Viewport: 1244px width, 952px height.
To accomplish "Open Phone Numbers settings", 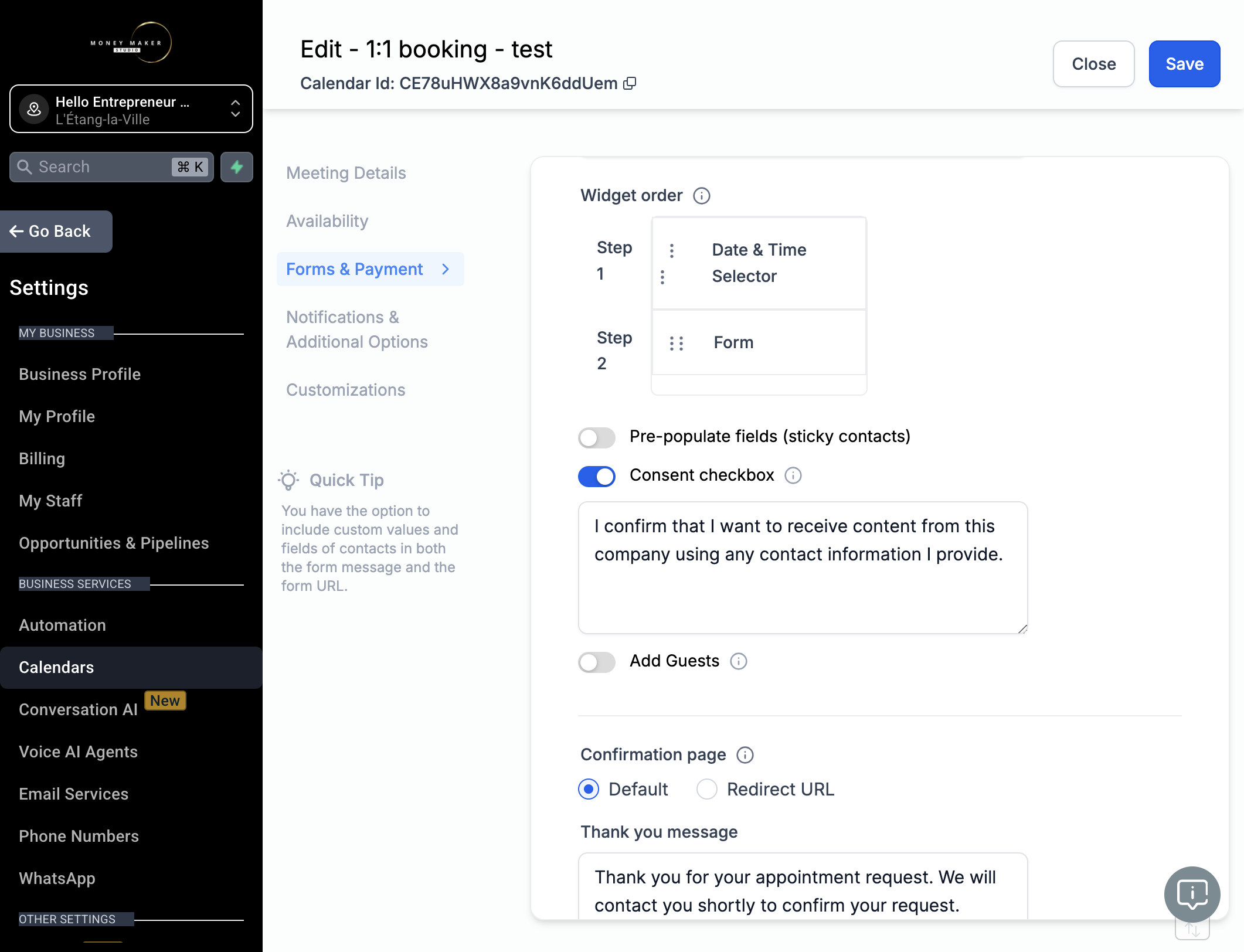I will tap(79, 836).
